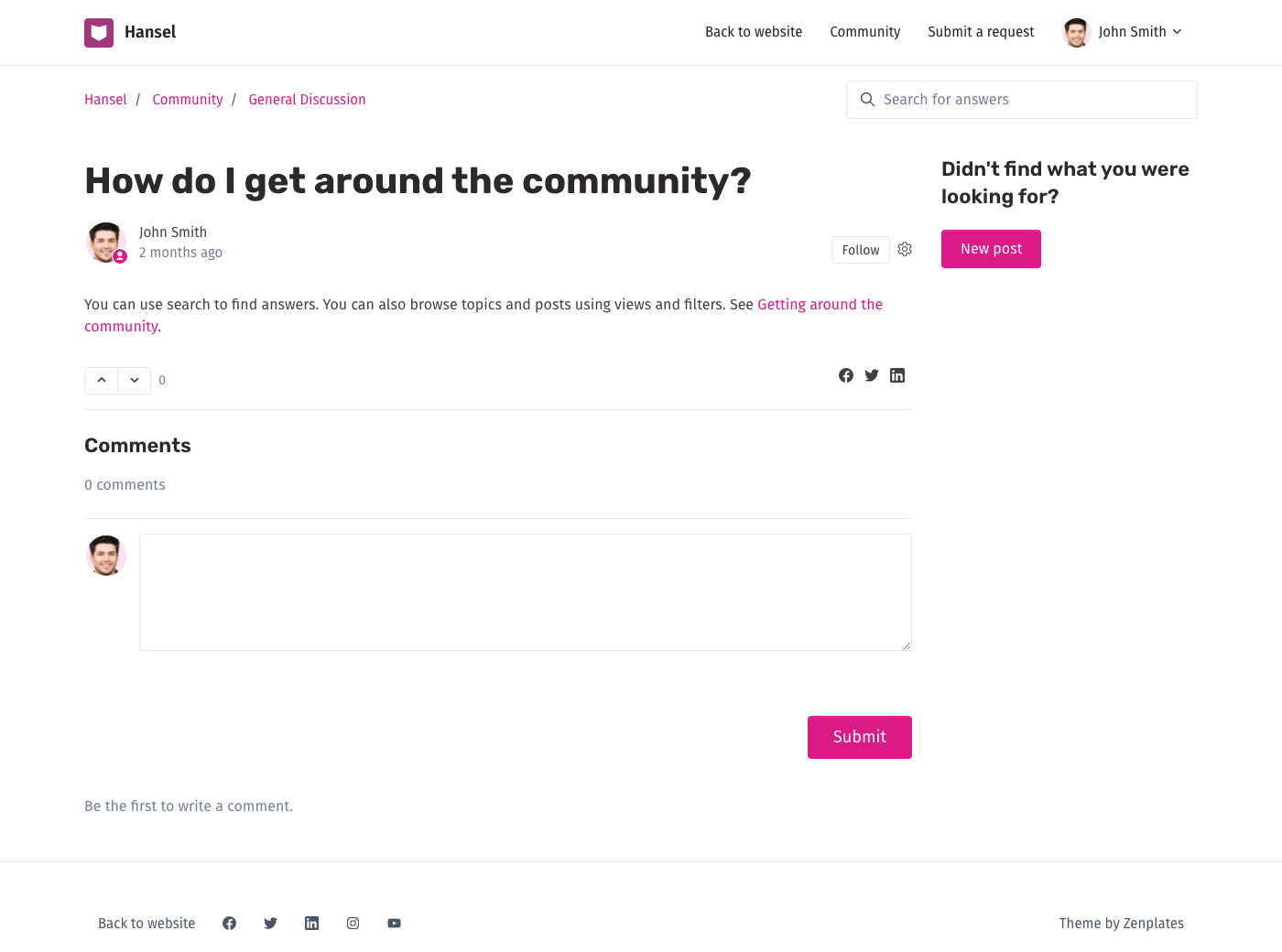The width and height of the screenshot is (1282, 952).
Task: Upvote the post with up arrow
Action: (x=102, y=380)
